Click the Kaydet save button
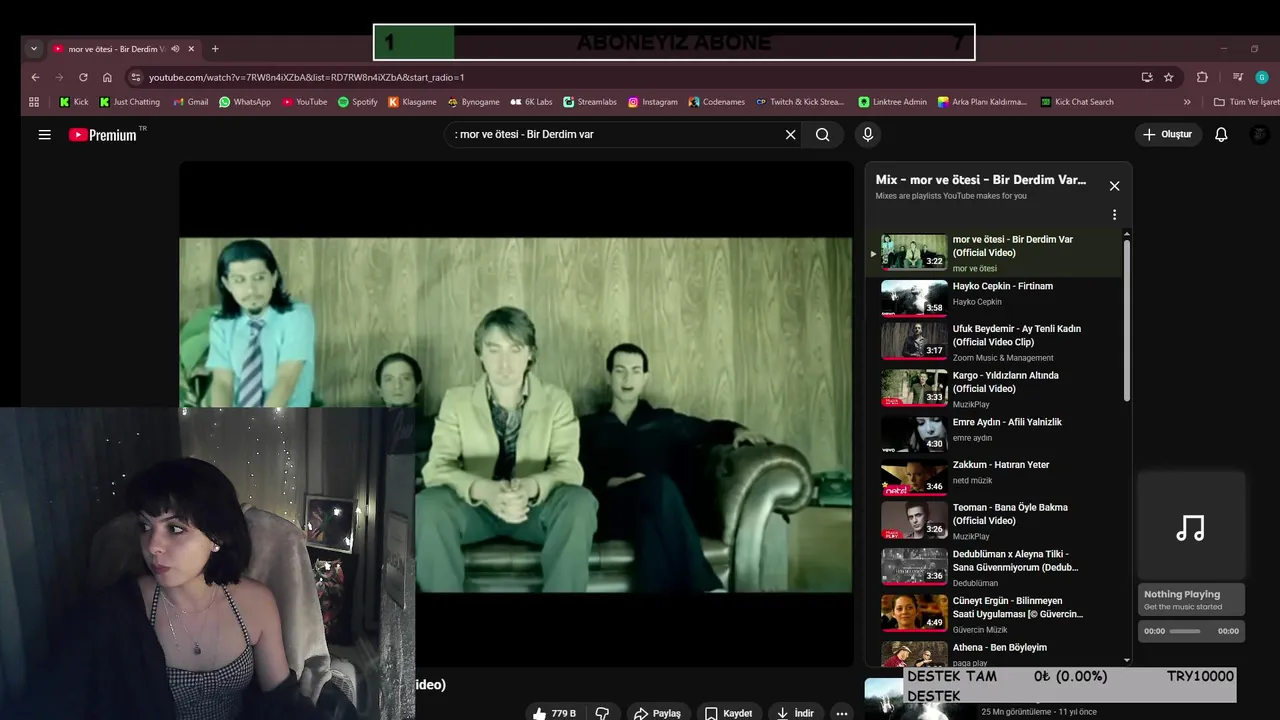1280x720 pixels. coord(729,713)
